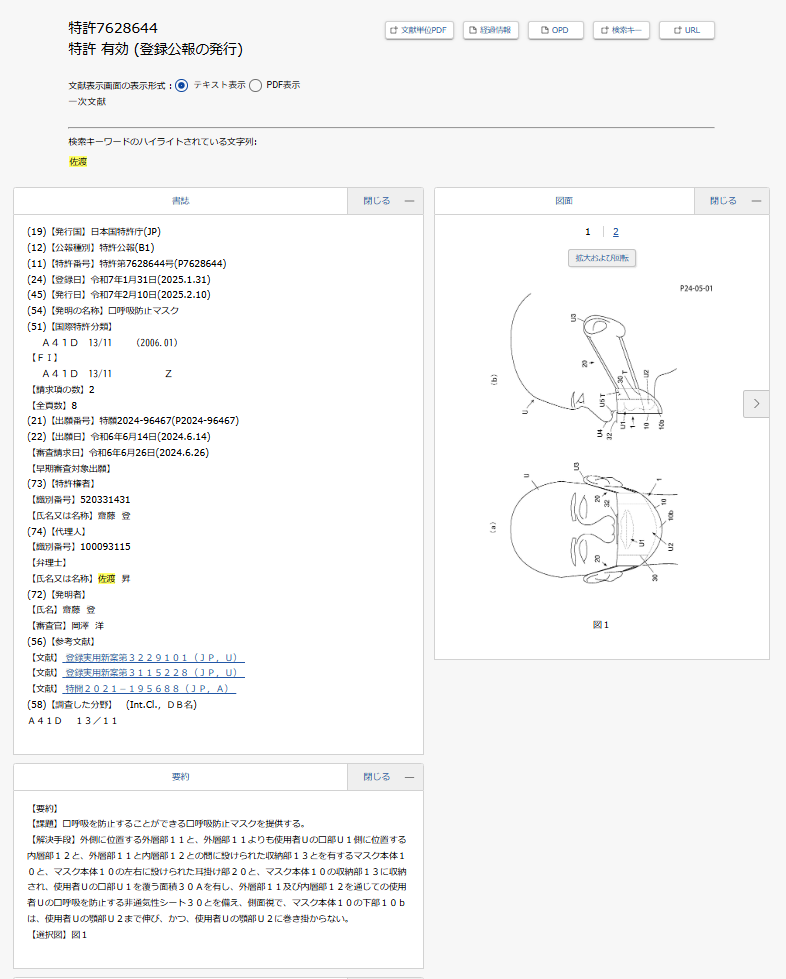The width and height of the screenshot is (786, 979).
Task: Open the OPD document button
Action: (x=555, y=30)
